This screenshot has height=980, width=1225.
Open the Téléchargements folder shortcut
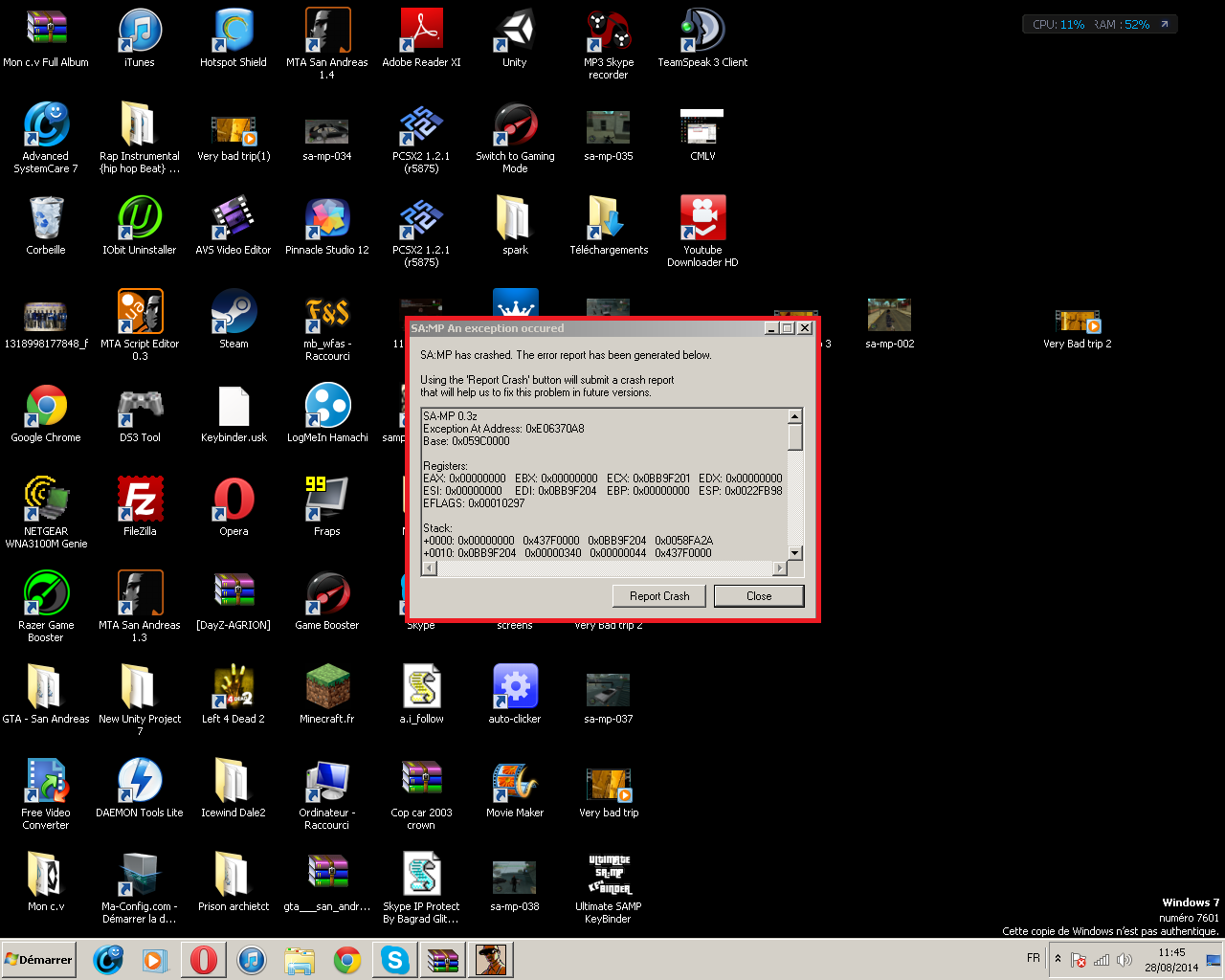pos(609,226)
